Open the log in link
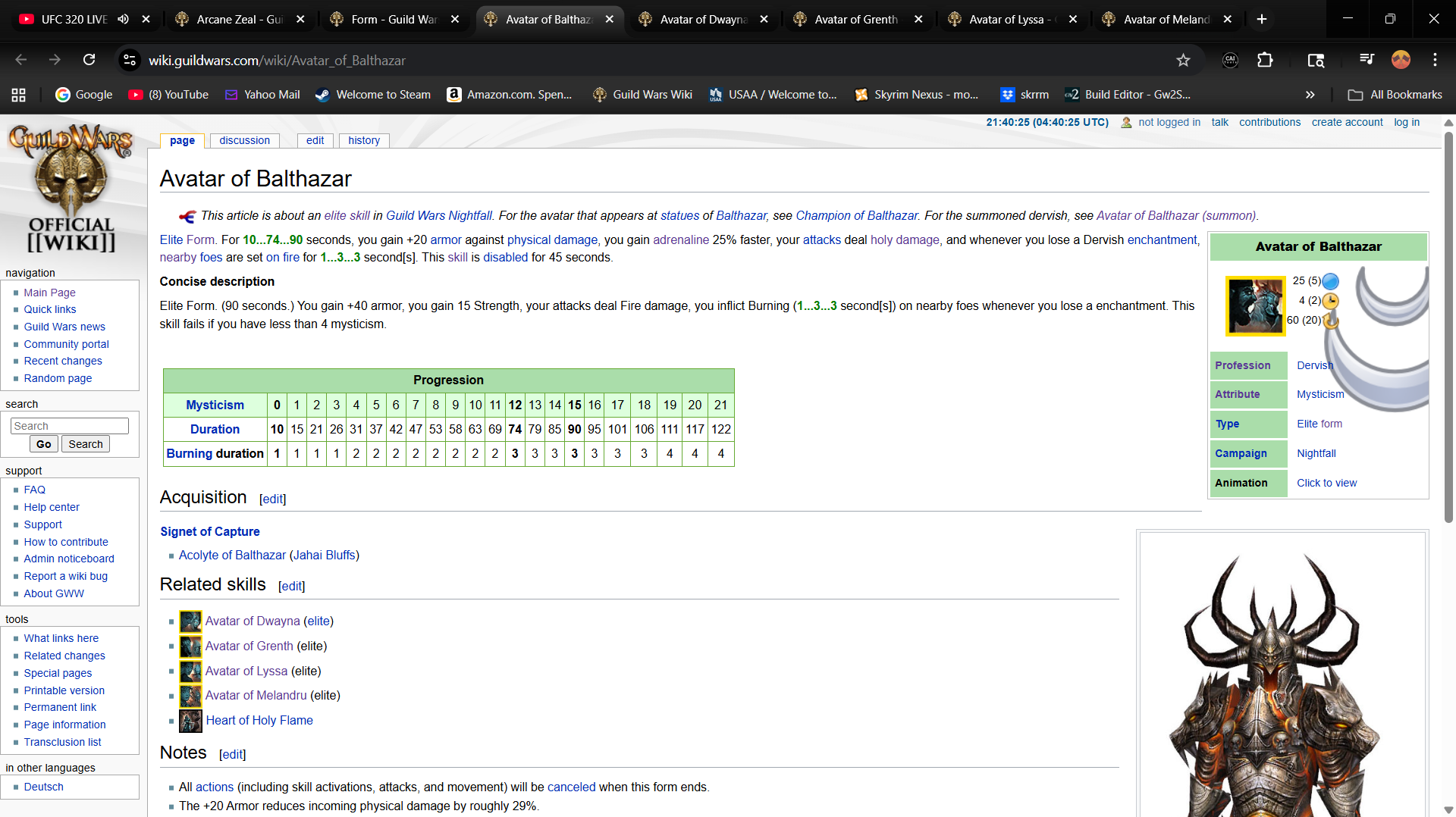Viewport: 1456px width, 817px height. pos(1407,122)
